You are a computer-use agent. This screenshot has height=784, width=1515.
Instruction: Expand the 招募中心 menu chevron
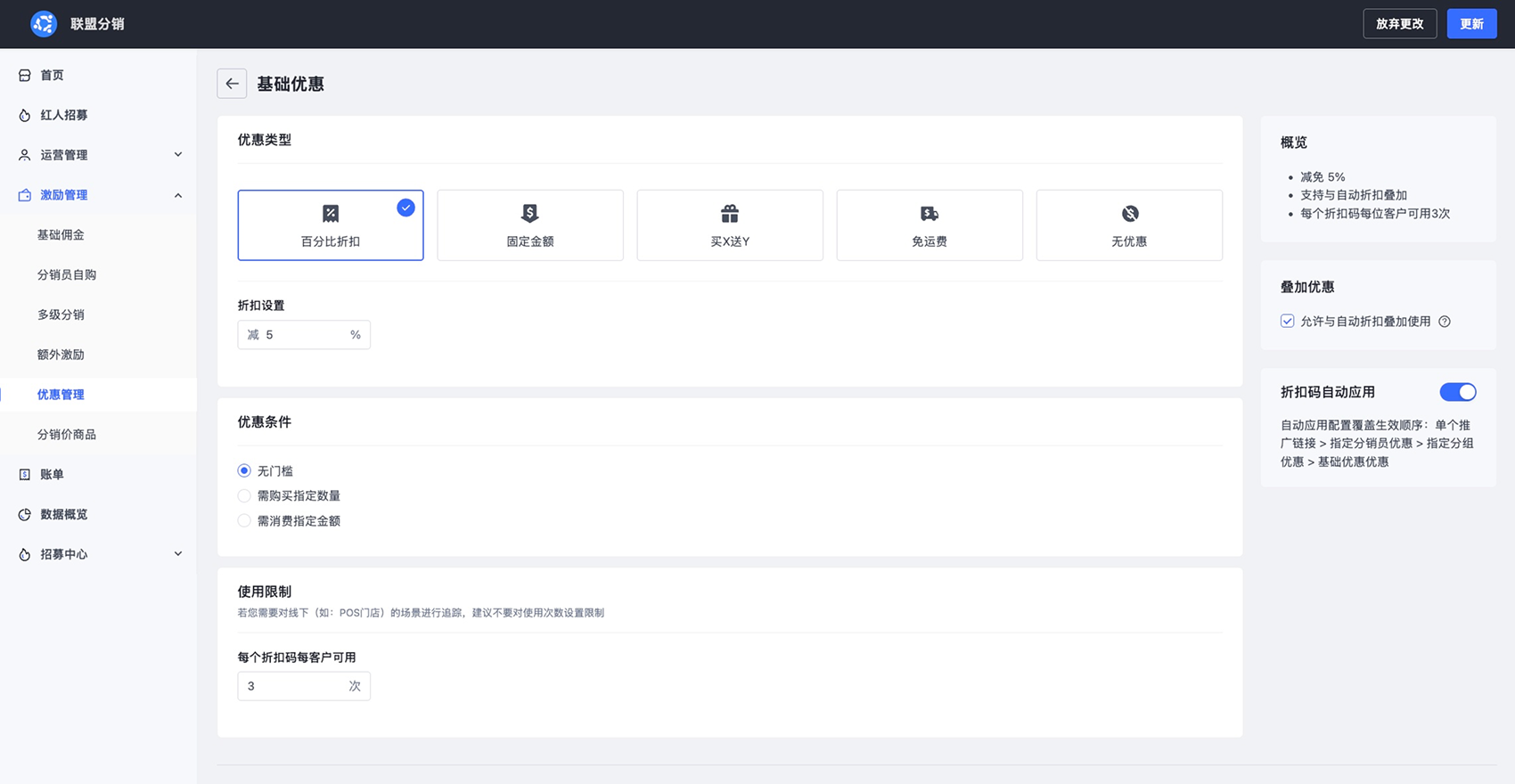(x=178, y=554)
